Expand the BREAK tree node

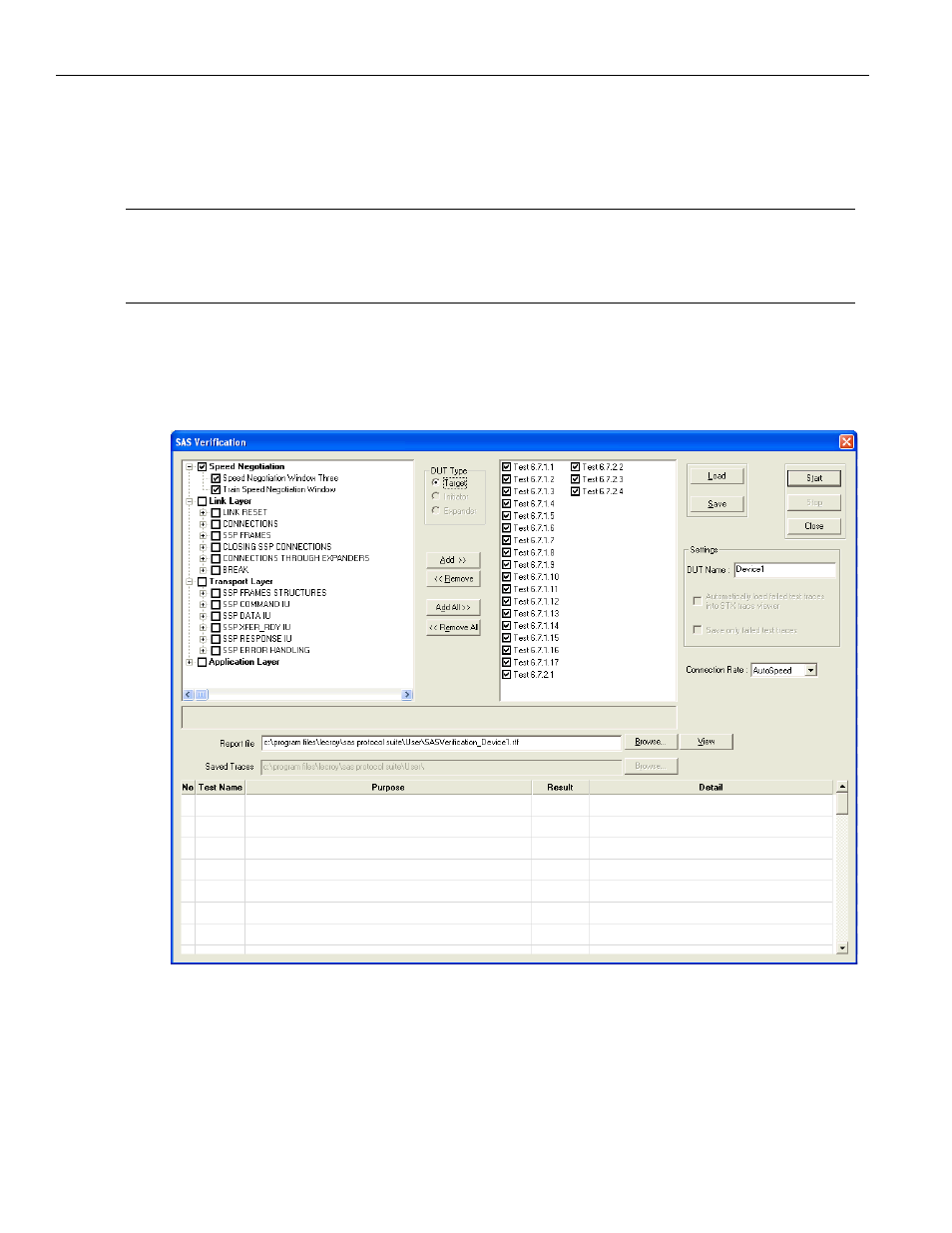(x=203, y=570)
